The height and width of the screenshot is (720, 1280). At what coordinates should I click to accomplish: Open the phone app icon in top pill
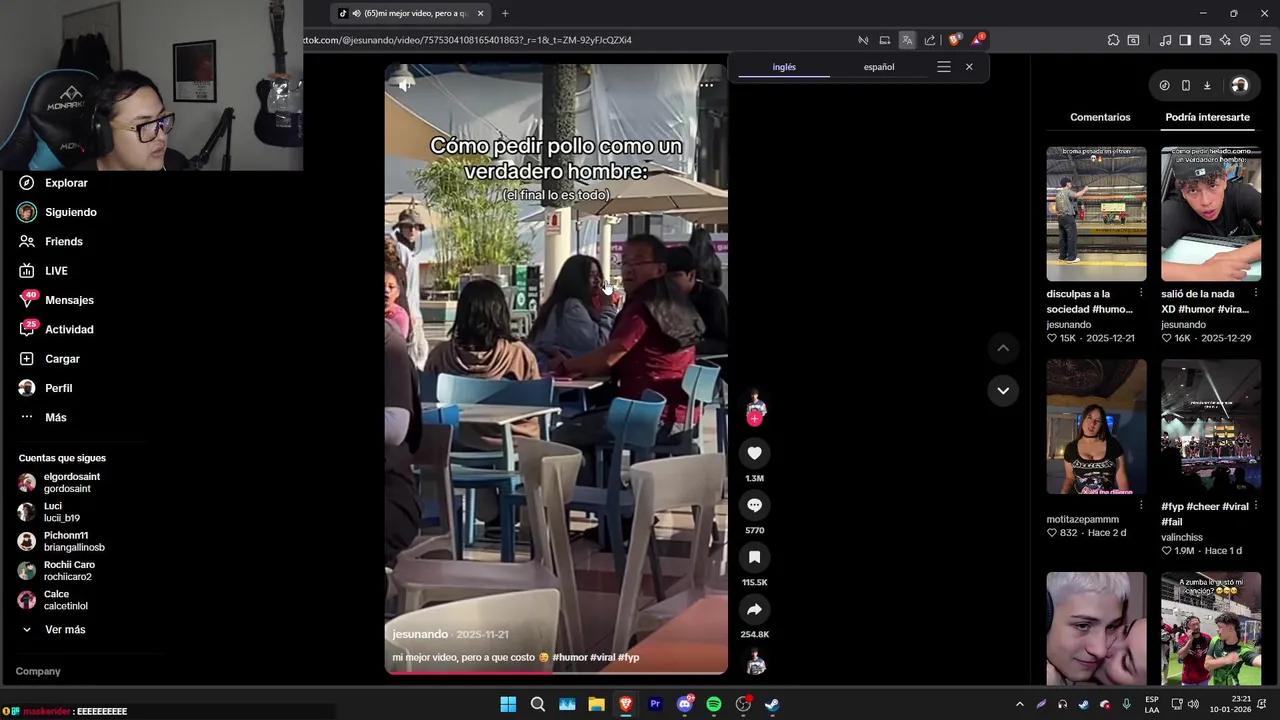coord(1186,85)
